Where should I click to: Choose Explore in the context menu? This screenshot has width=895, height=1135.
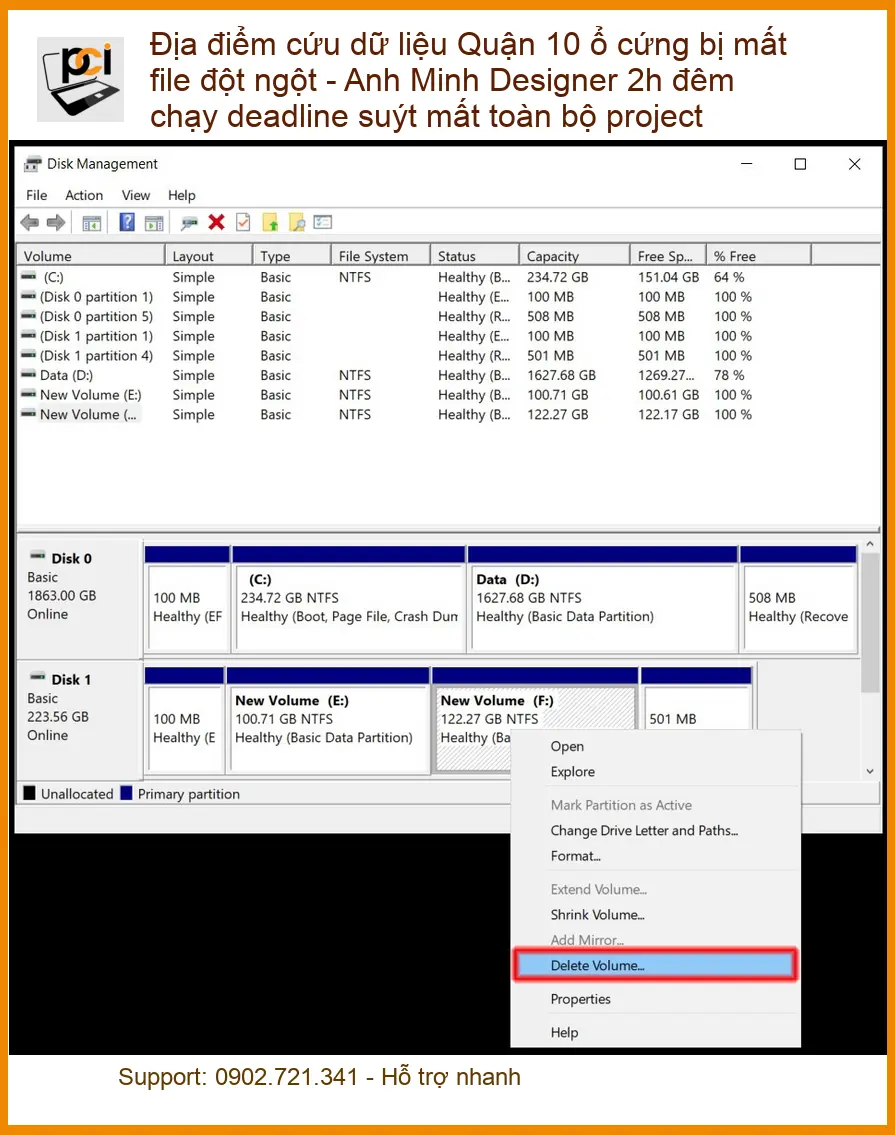[655, 772]
